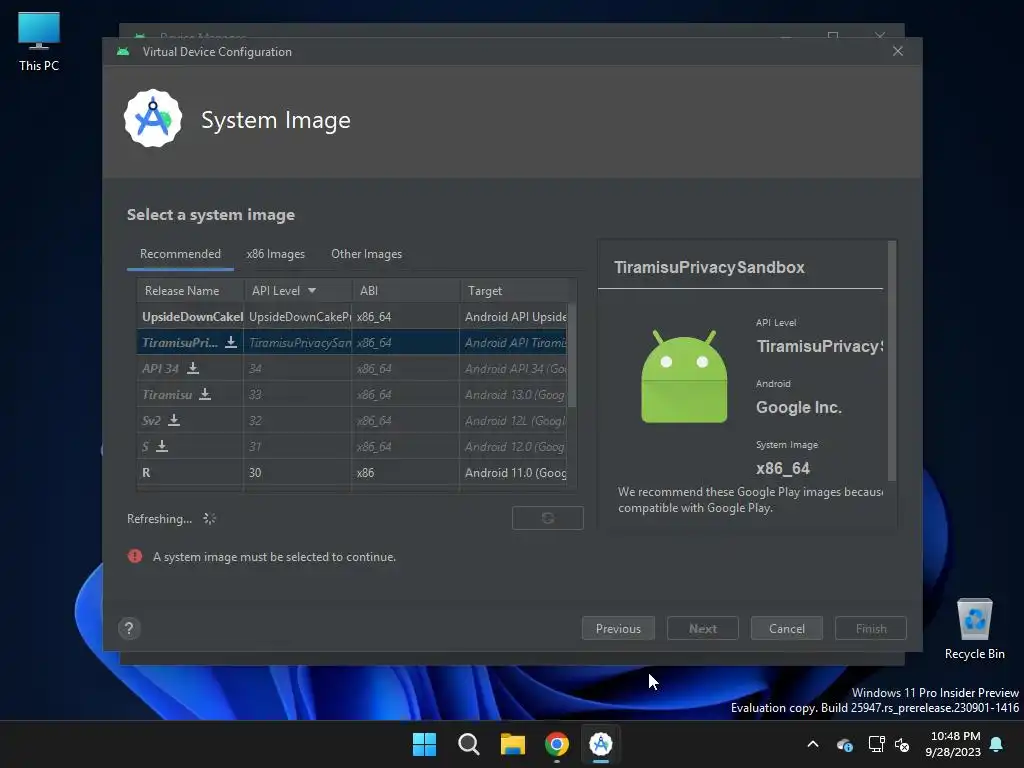This screenshot has width=1024, height=768.
Task: Click the Previous button
Action: point(618,628)
